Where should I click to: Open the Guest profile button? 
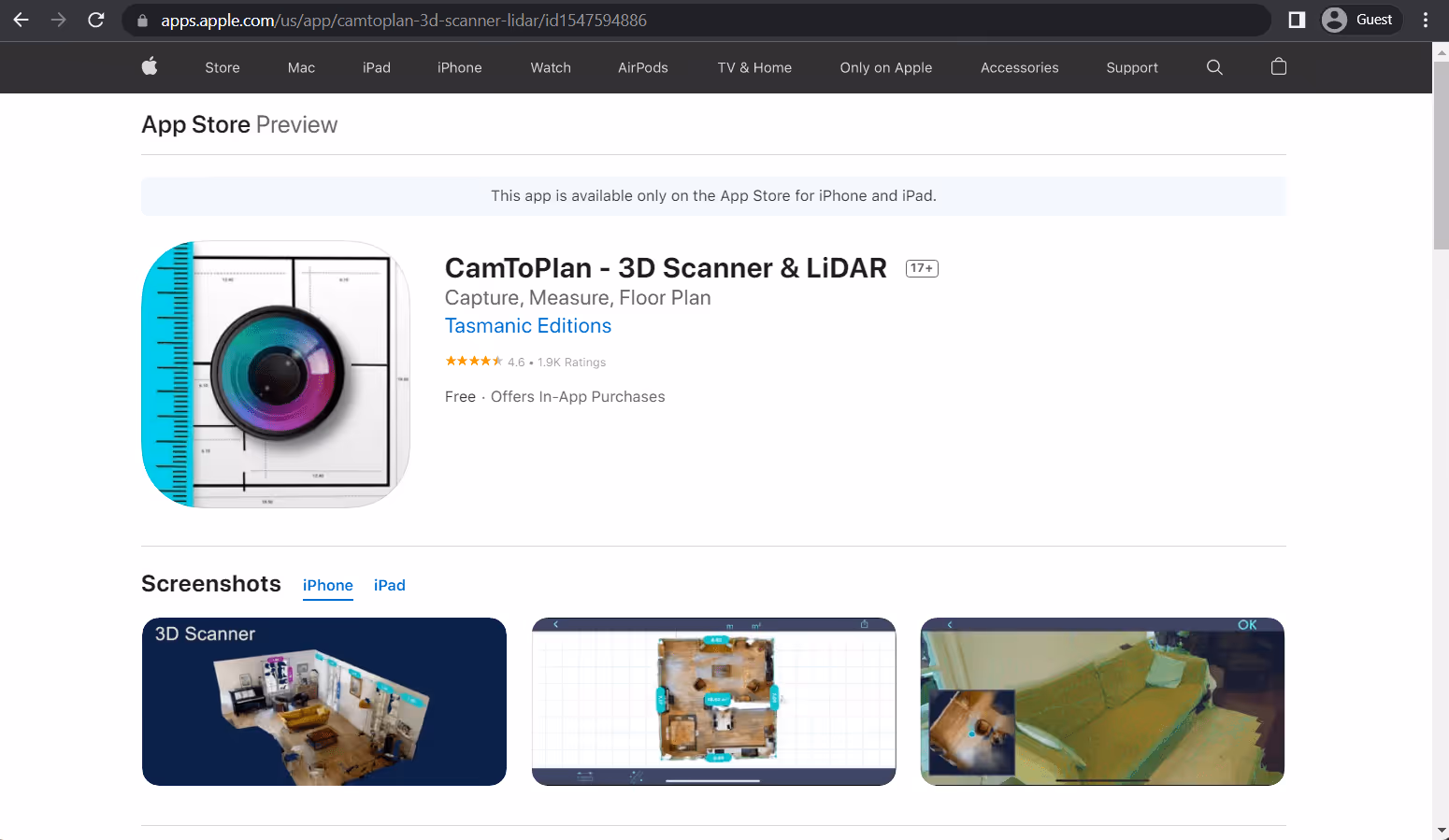(1361, 20)
